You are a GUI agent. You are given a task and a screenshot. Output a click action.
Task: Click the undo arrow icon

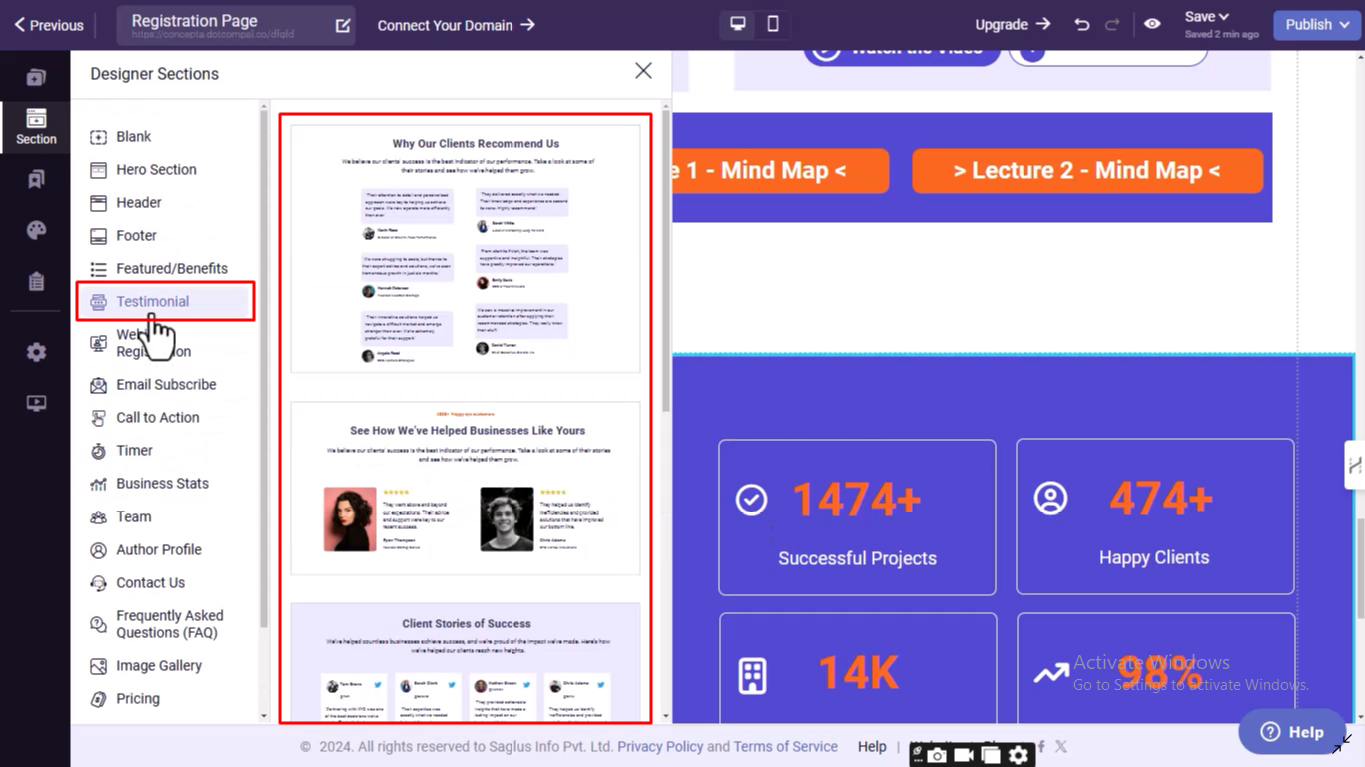[1081, 24]
